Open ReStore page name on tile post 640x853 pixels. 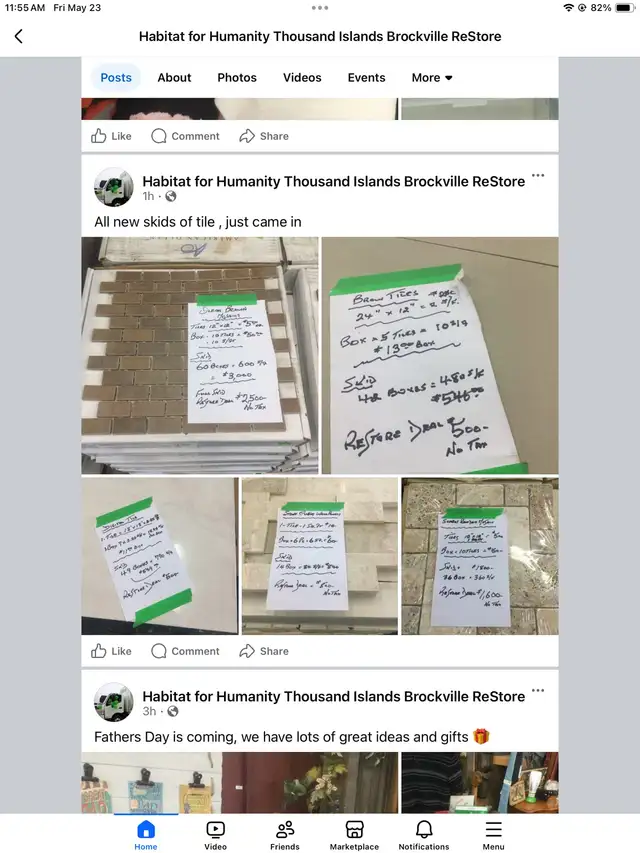[334, 181]
